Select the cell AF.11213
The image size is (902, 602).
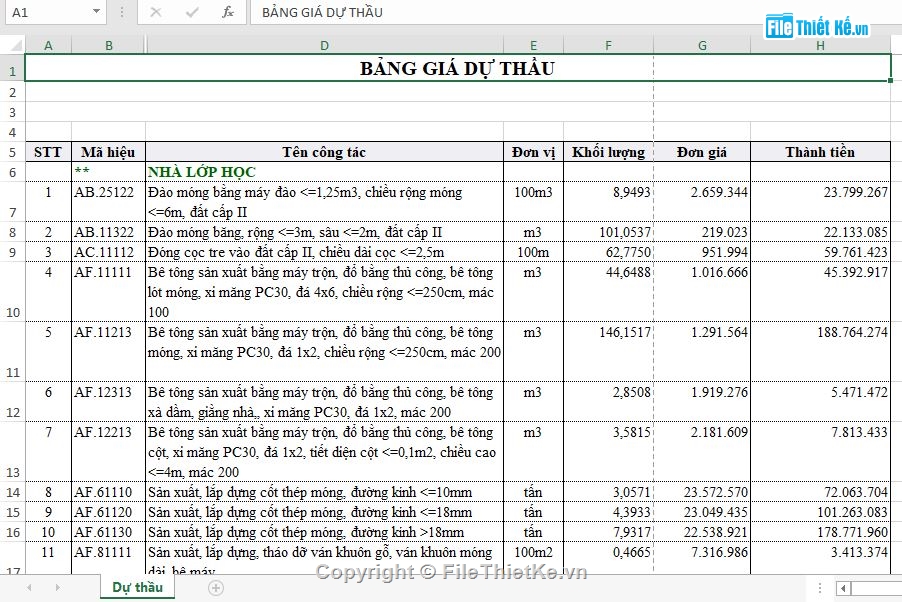pyautogui.click(x=109, y=352)
